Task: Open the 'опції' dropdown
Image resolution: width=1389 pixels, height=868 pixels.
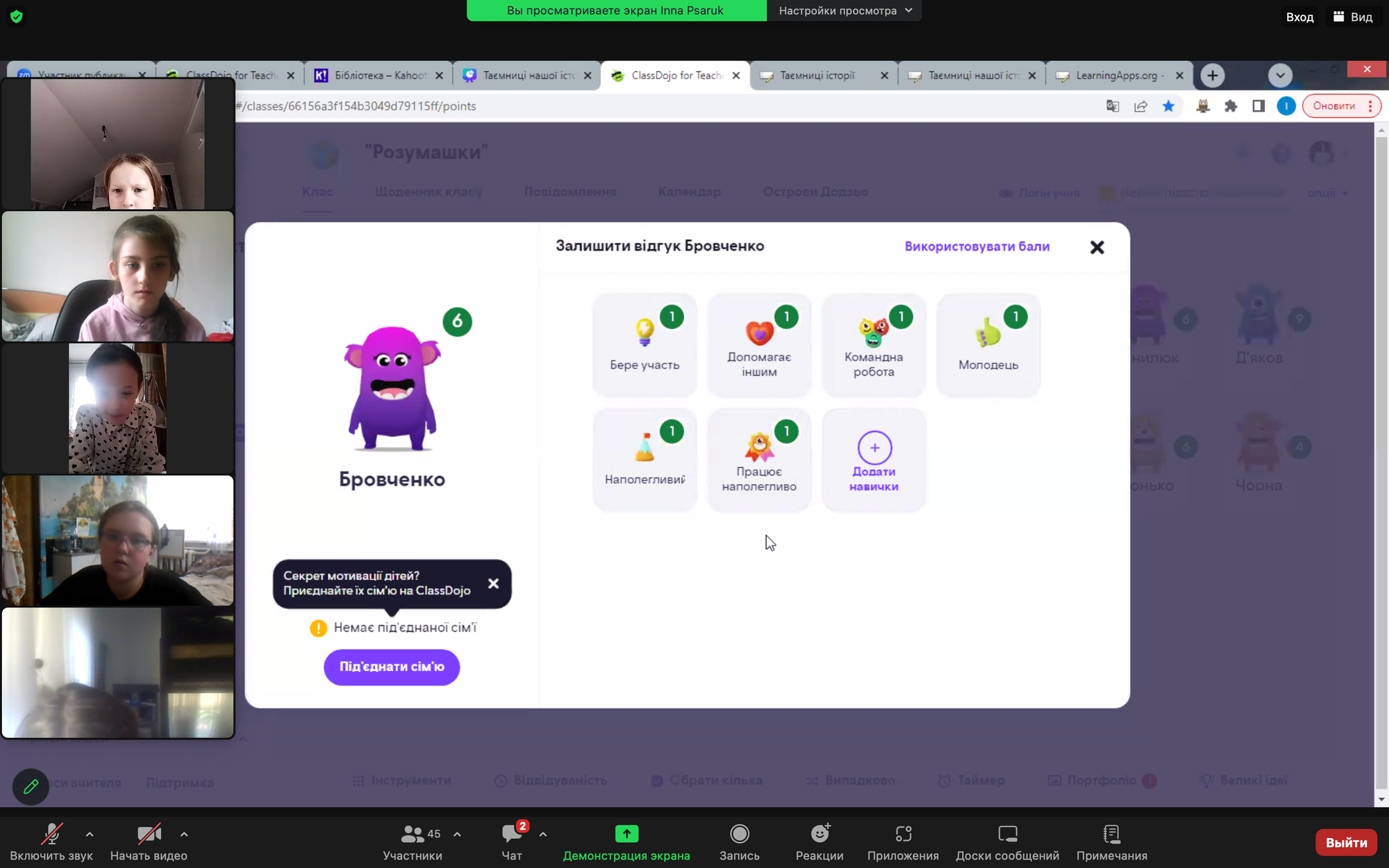Action: (x=1327, y=193)
